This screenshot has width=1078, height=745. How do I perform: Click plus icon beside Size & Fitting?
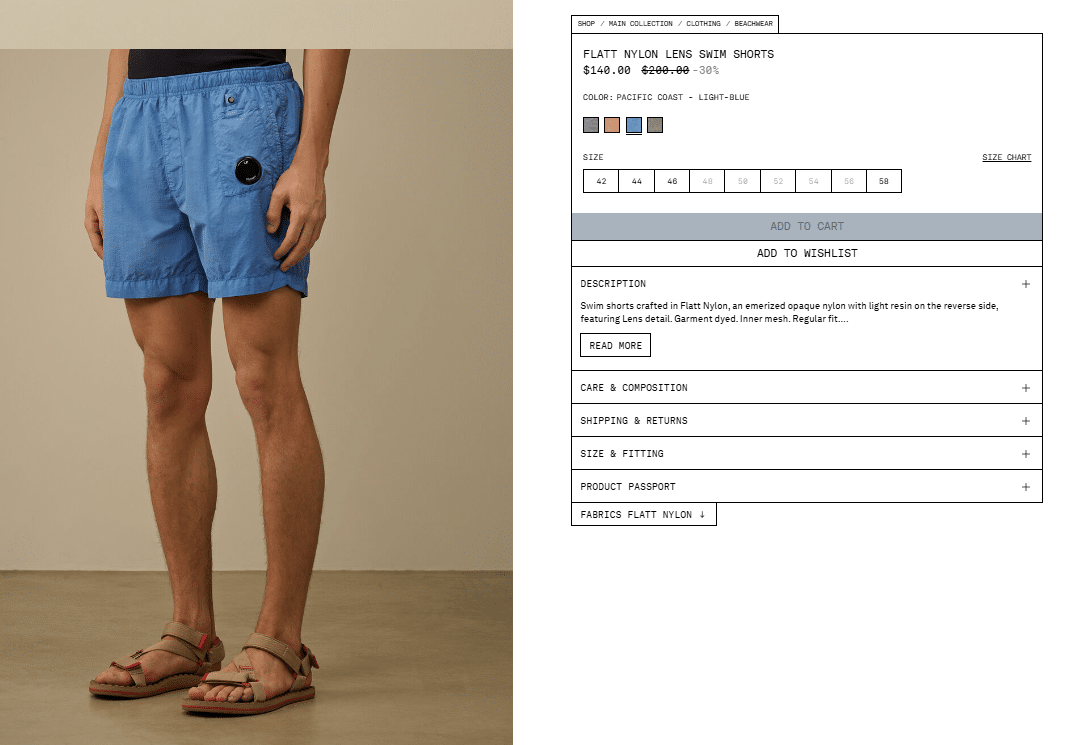(x=1025, y=454)
